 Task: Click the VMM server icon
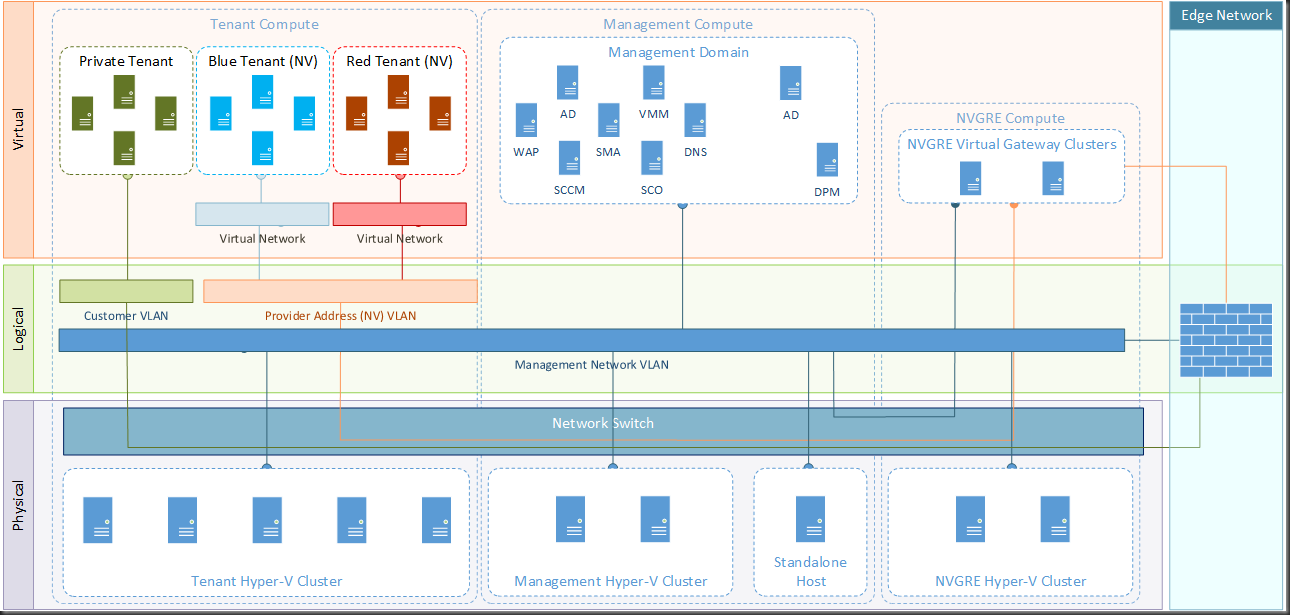click(655, 83)
